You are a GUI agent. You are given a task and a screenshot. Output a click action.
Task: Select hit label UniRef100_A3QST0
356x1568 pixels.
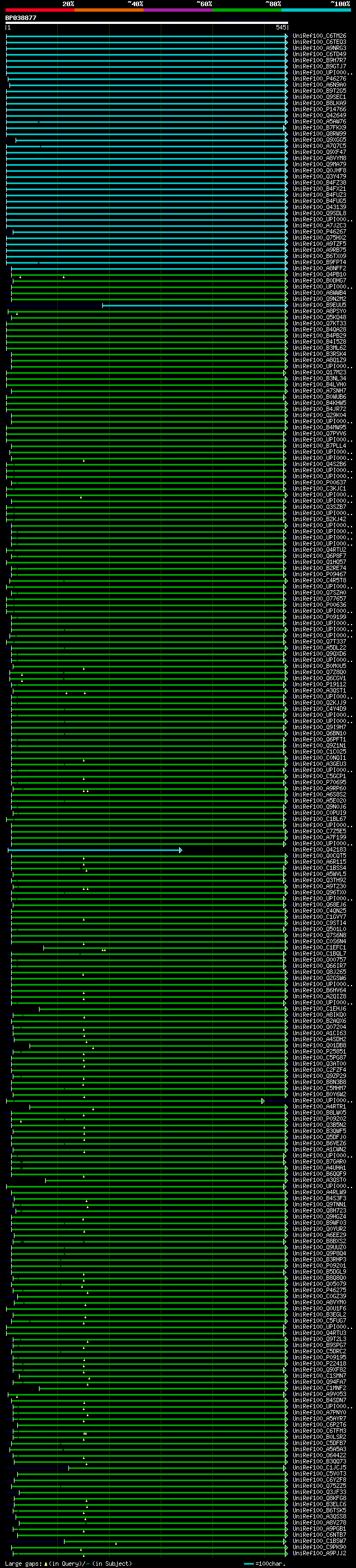pos(319,1180)
